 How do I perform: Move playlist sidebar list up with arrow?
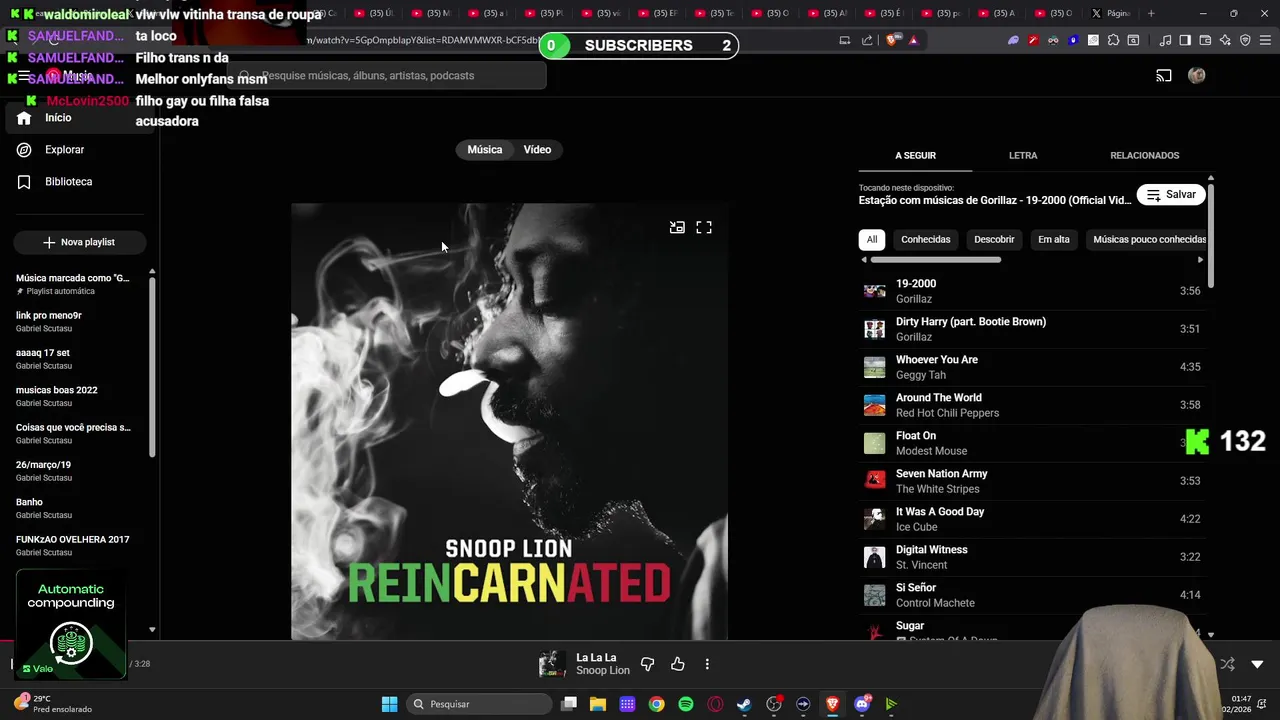tap(152, 271)
